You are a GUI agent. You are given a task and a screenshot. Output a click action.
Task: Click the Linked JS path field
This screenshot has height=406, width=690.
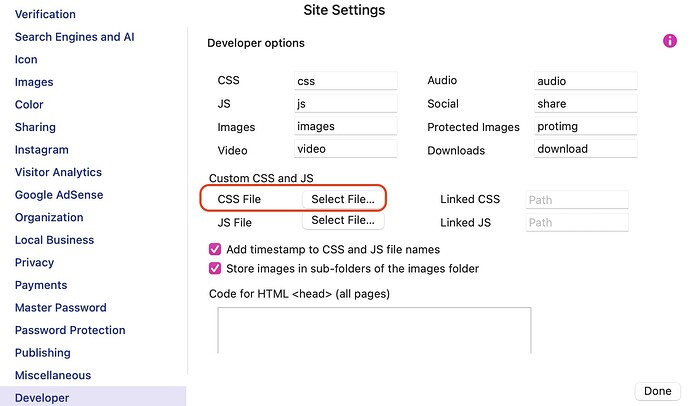pos(577,223)
